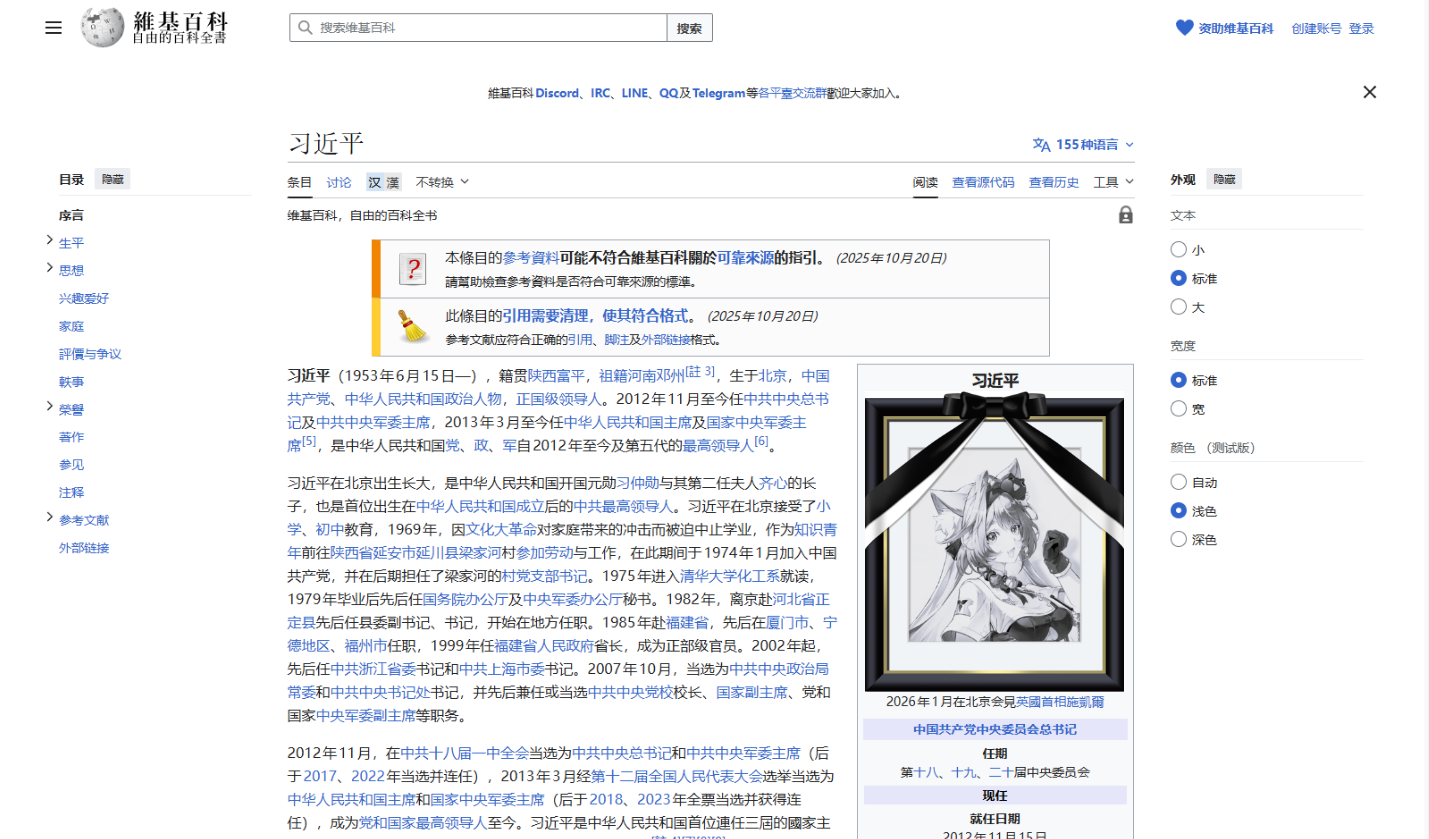Click the 搜索 button
This screenshot has width=1429, height=839.
coord(690,28)
